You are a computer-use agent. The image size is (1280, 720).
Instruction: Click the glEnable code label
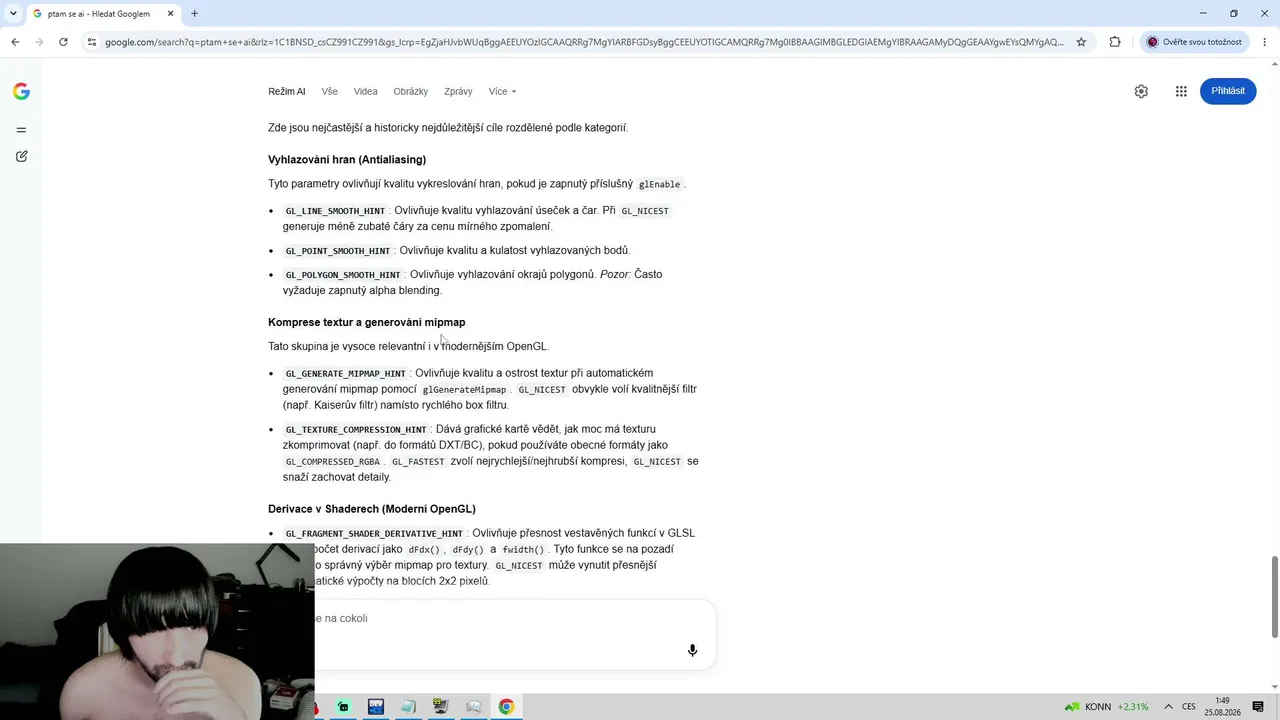point(660,184)
